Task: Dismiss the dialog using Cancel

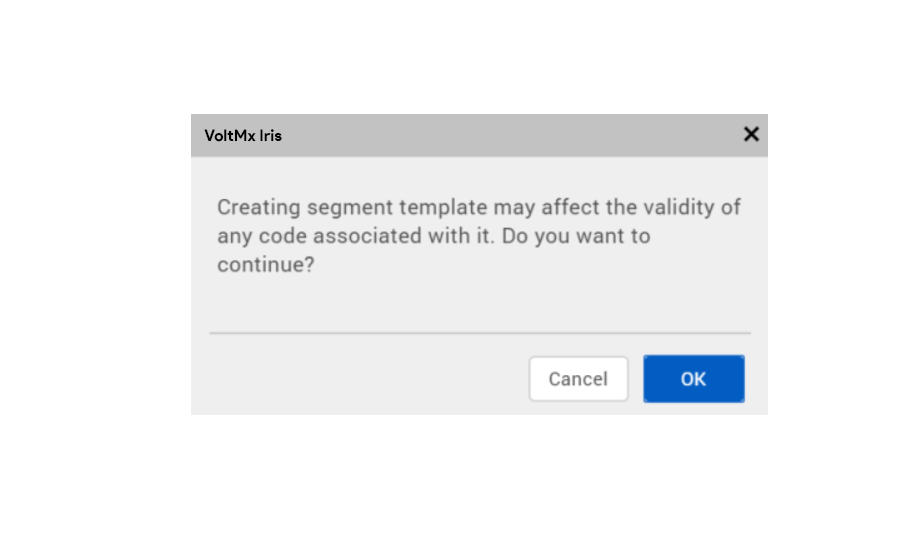Action: coord(578,379)
